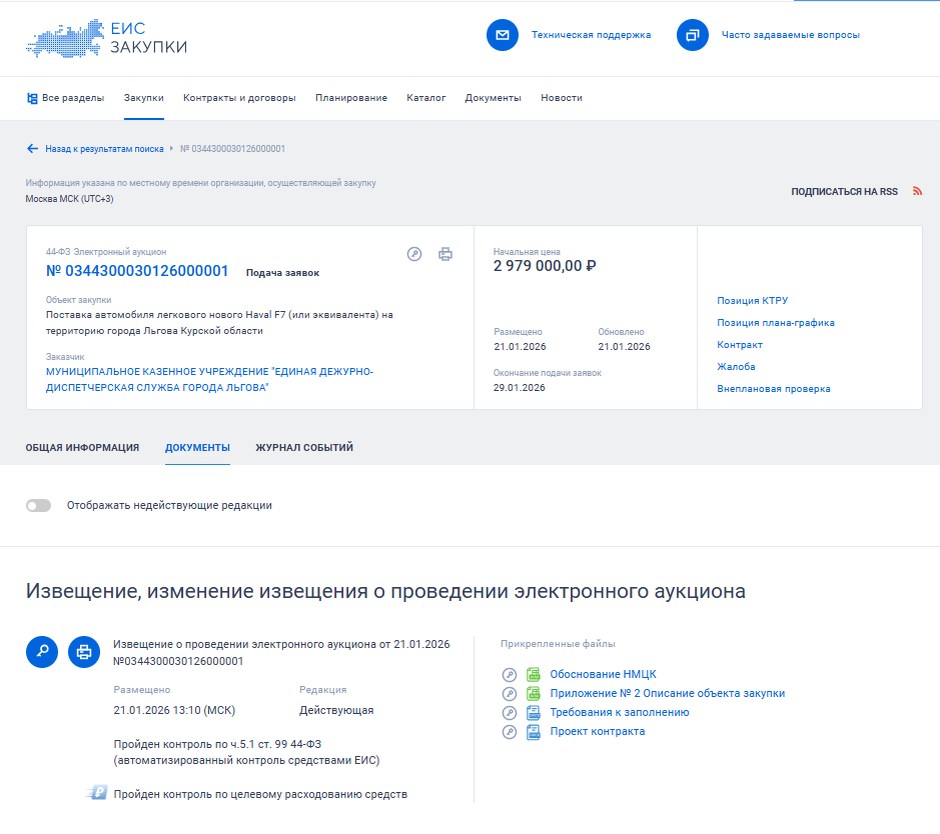The width and height of the screenshot is (940, 834).
Task: Open the customer МУНИЦИПАЛЬНОЕ КАЗЕННОЕ УЧРЕЖДЕНИЕ link
Action: [210, 380]
